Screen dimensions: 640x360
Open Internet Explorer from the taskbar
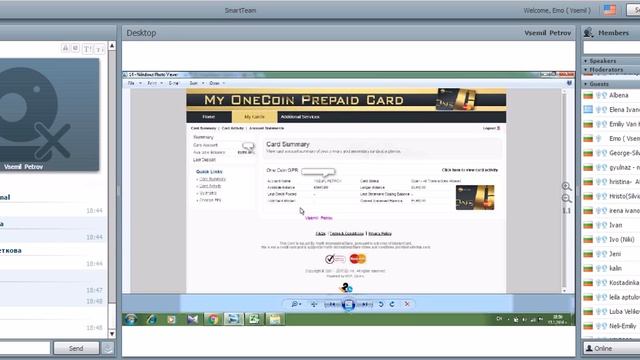coord(152,319)
